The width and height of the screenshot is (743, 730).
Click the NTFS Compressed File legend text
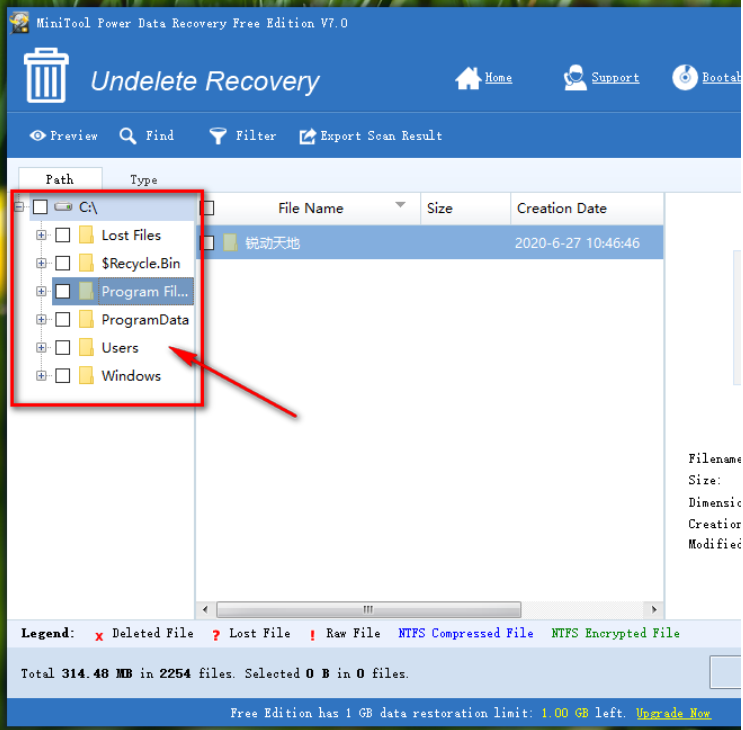point(465,633)
